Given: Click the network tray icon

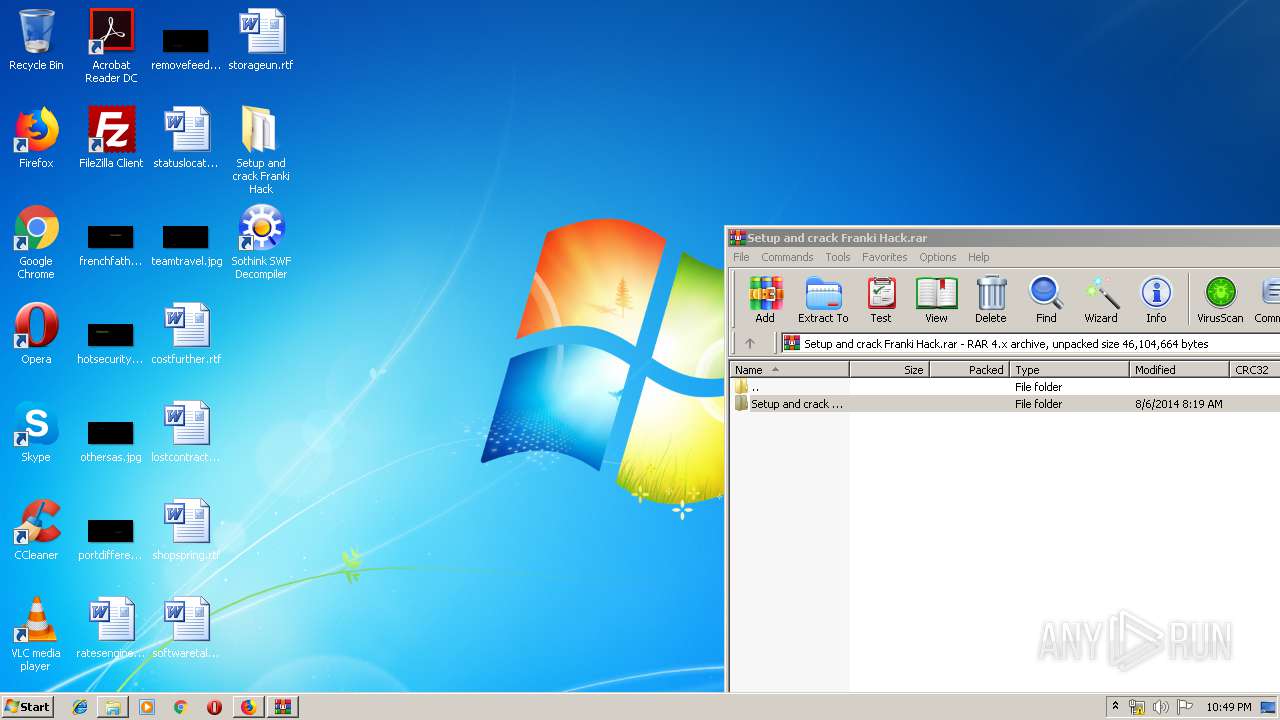Looking at the screenshot, I should click(1137, 707).
